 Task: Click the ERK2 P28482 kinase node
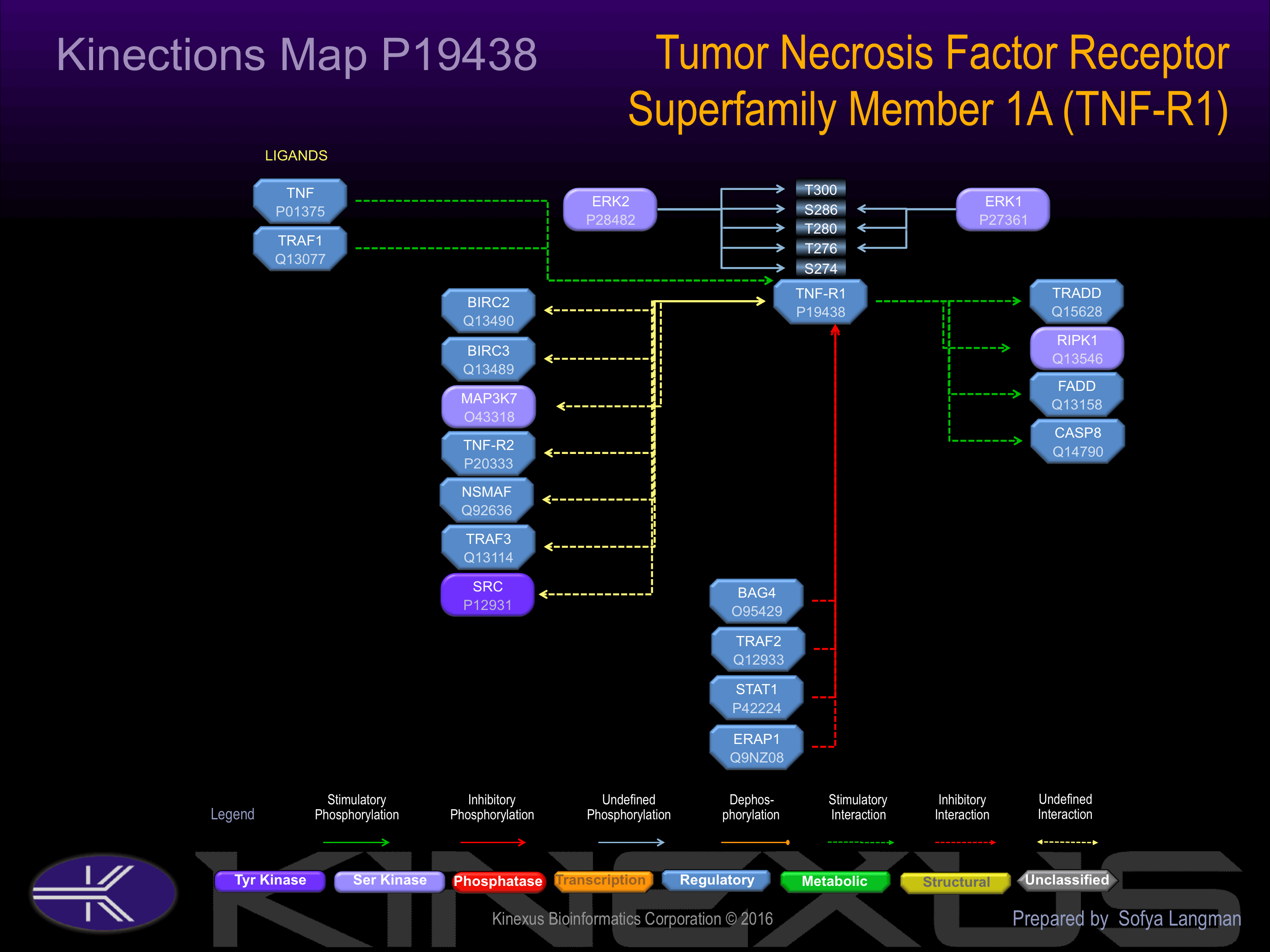[610, 211]
